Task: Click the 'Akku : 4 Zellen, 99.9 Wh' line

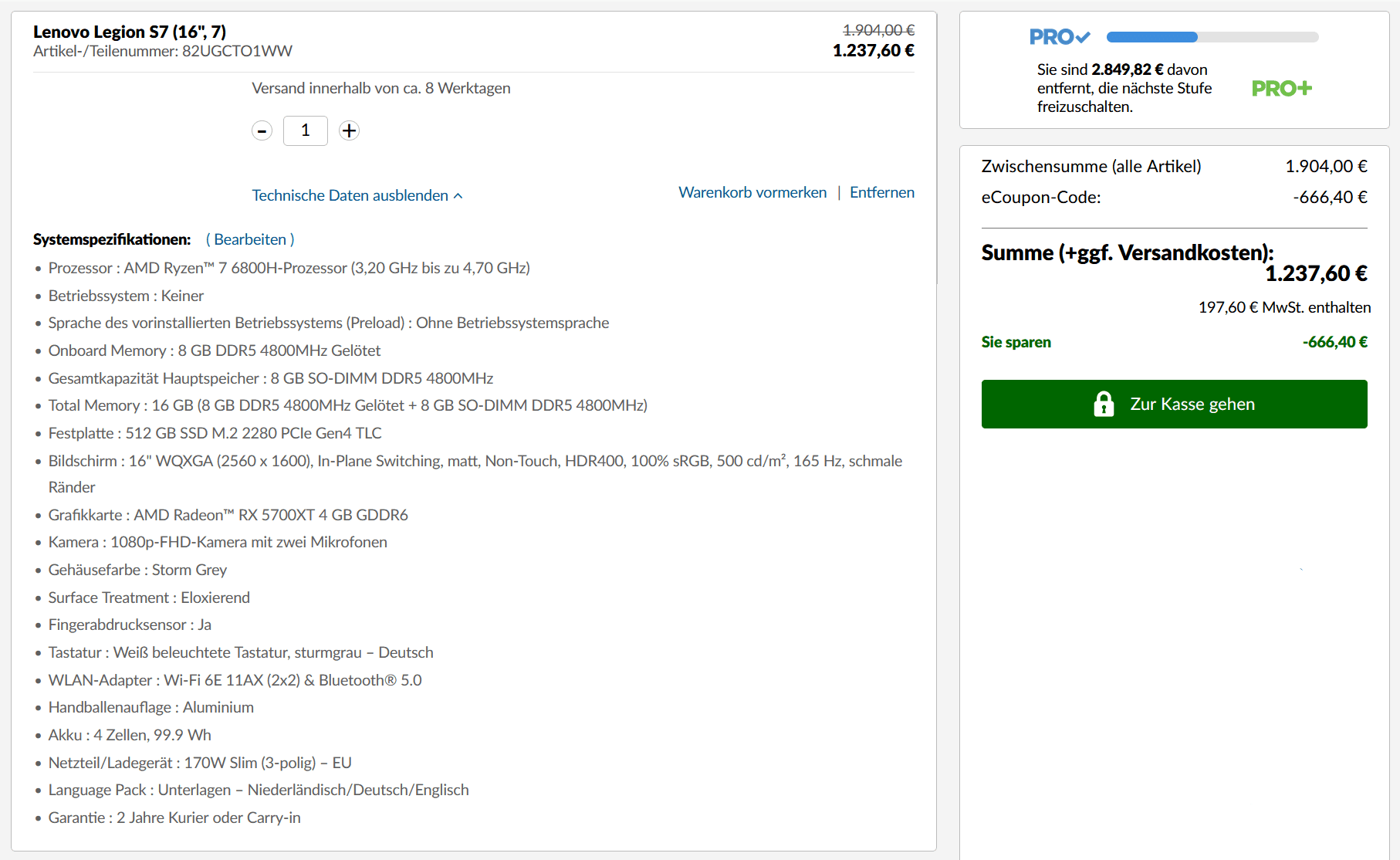Action: (130, 735)
